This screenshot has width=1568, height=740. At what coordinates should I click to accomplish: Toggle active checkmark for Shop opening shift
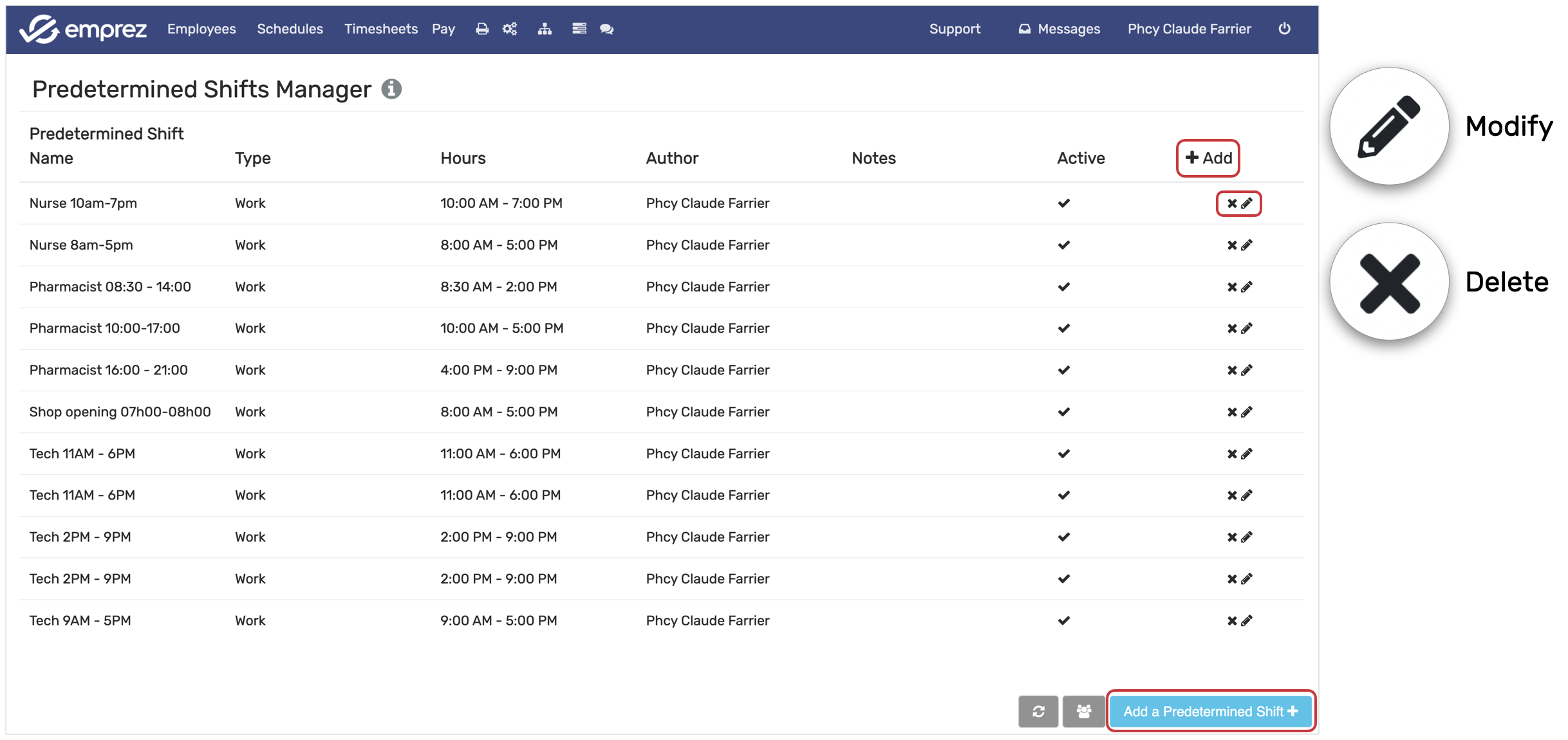(1063, 412)
